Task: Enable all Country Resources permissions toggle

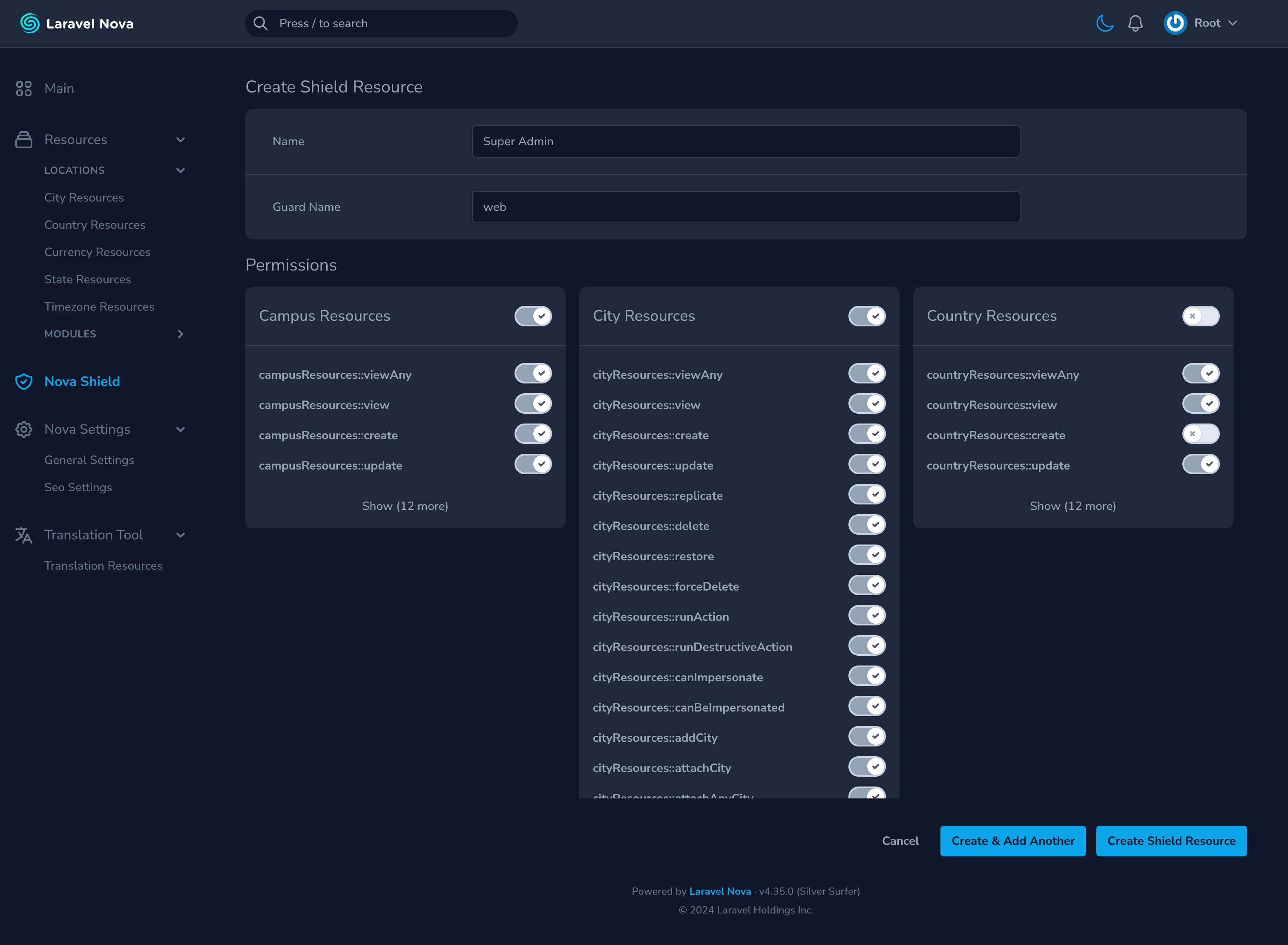Action: pos(1201,316)
